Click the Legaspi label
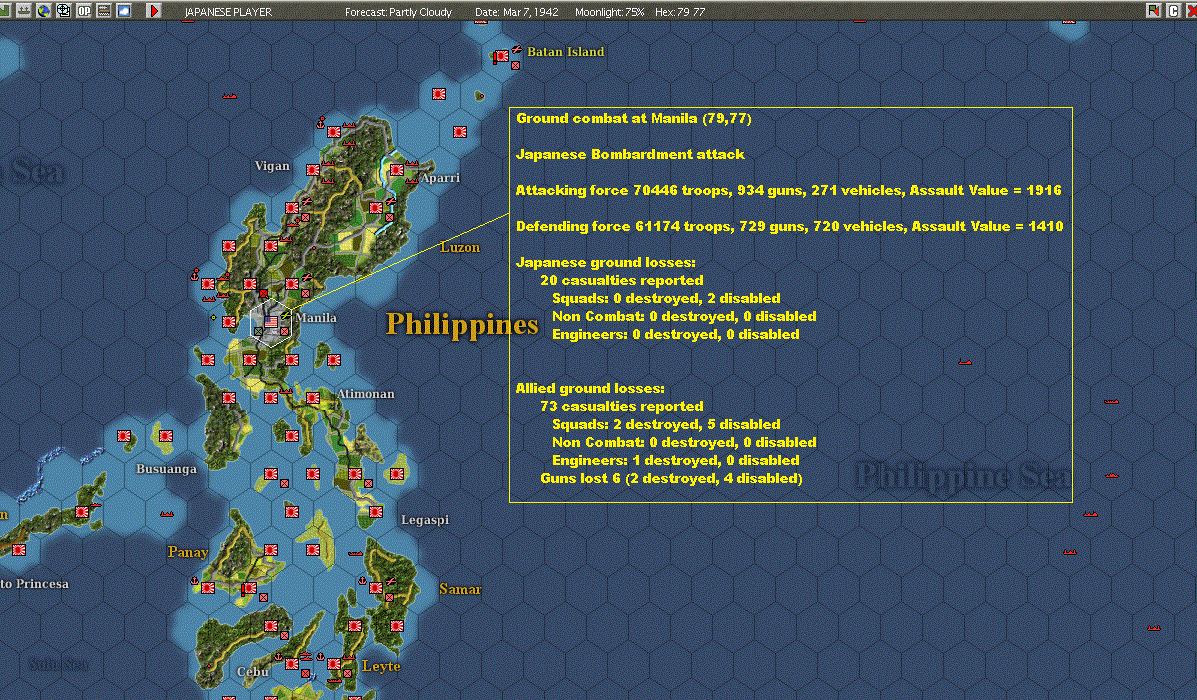Viewport: 1197px width, 700px height. [425, 520]
